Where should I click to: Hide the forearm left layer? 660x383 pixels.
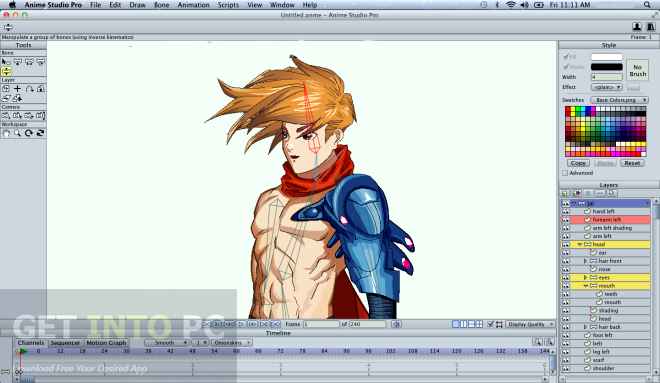[565, 220]
